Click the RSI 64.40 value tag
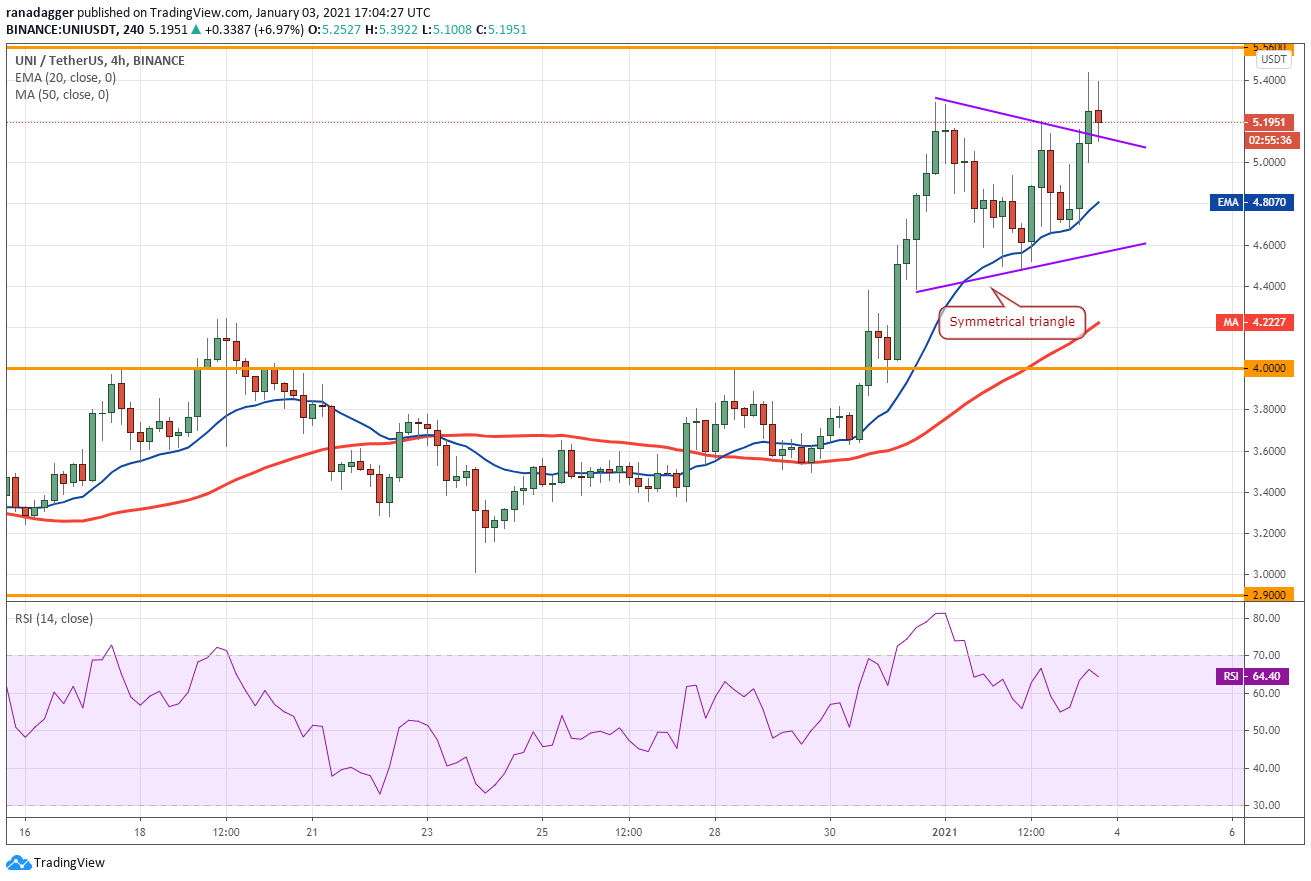The image size is (1311, 881). click(x=1254, y=677)
